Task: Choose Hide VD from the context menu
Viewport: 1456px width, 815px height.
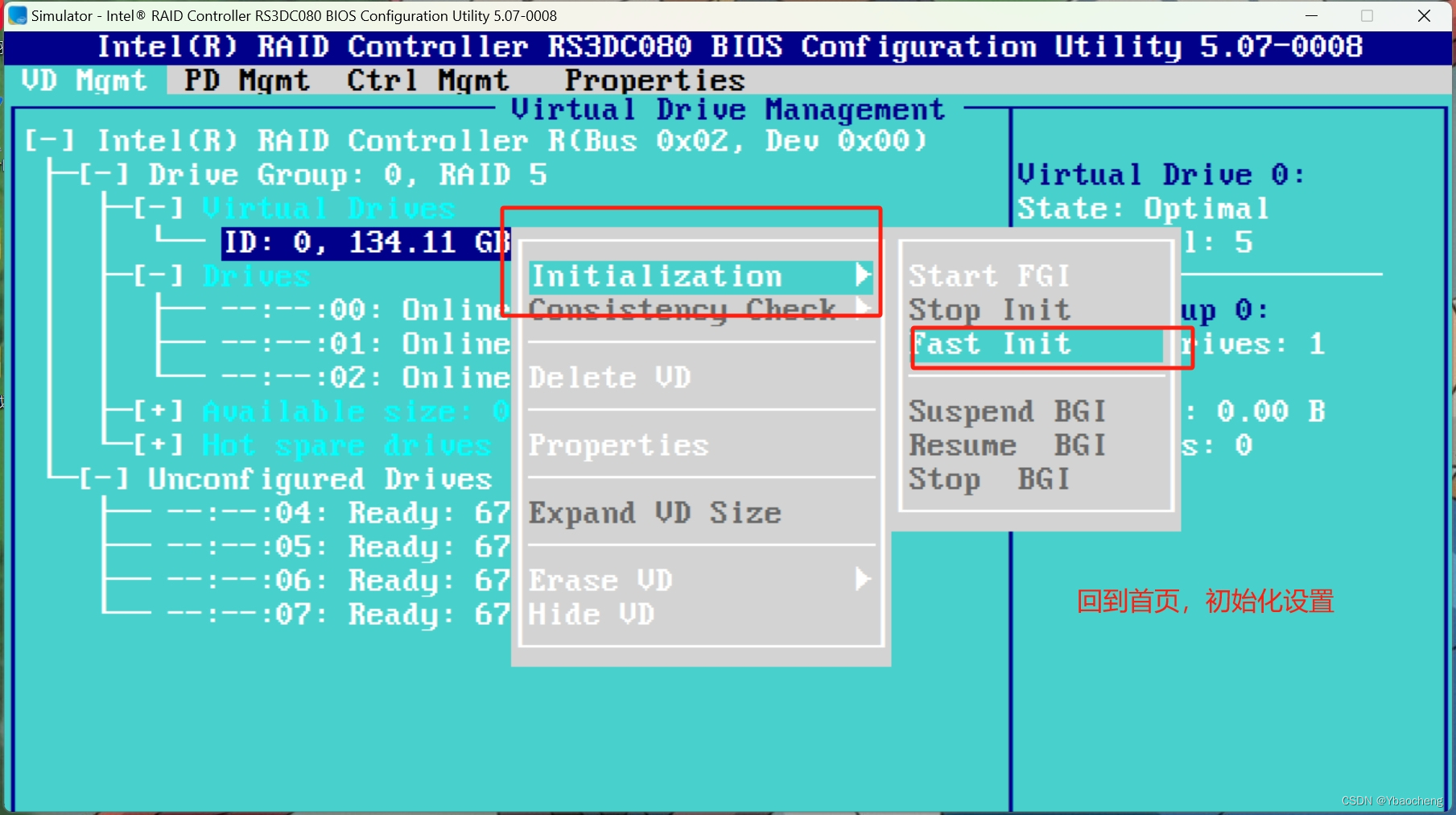Action: 592,614
